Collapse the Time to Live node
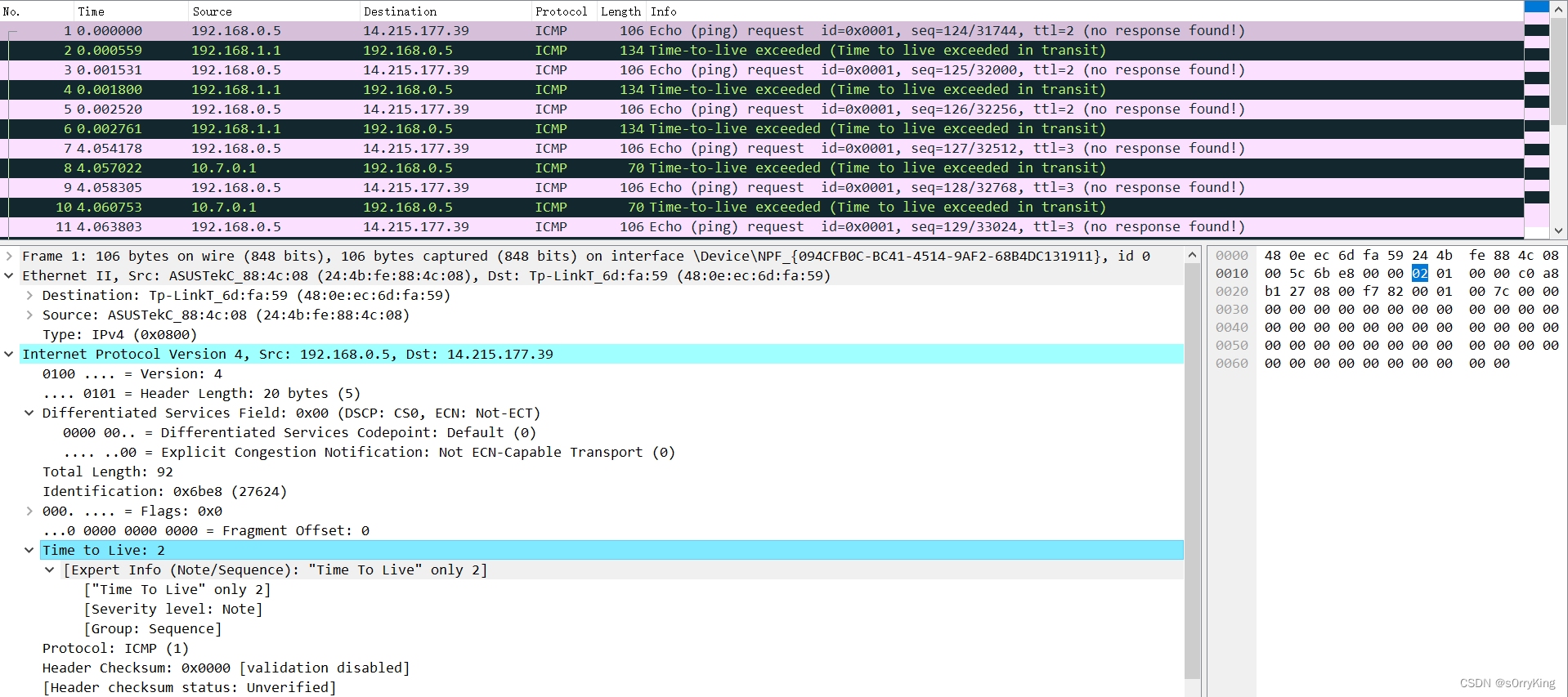1568x697 pixels. pyautogui.click(x=29, y=550)
